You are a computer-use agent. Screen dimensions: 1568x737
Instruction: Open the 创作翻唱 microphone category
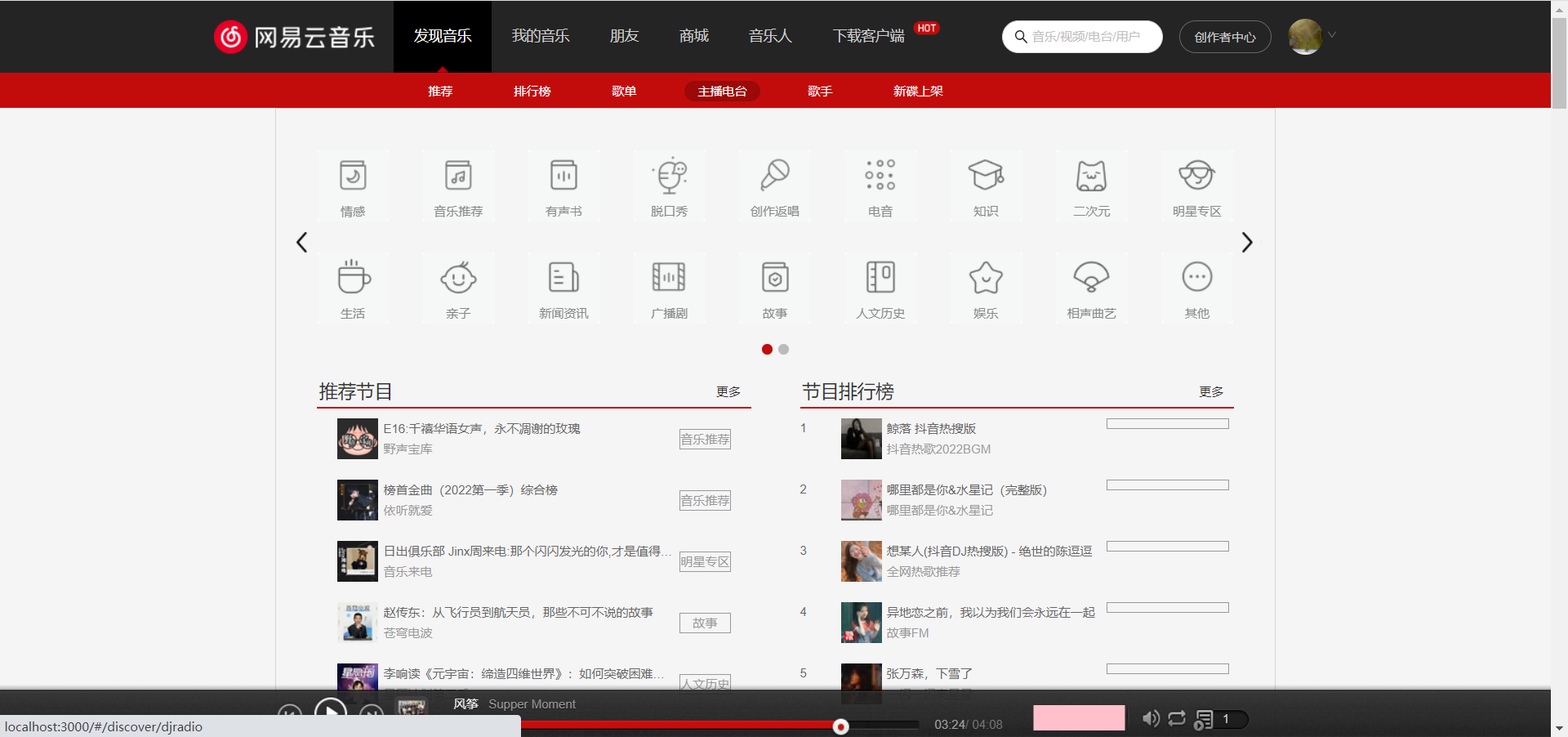775,186
